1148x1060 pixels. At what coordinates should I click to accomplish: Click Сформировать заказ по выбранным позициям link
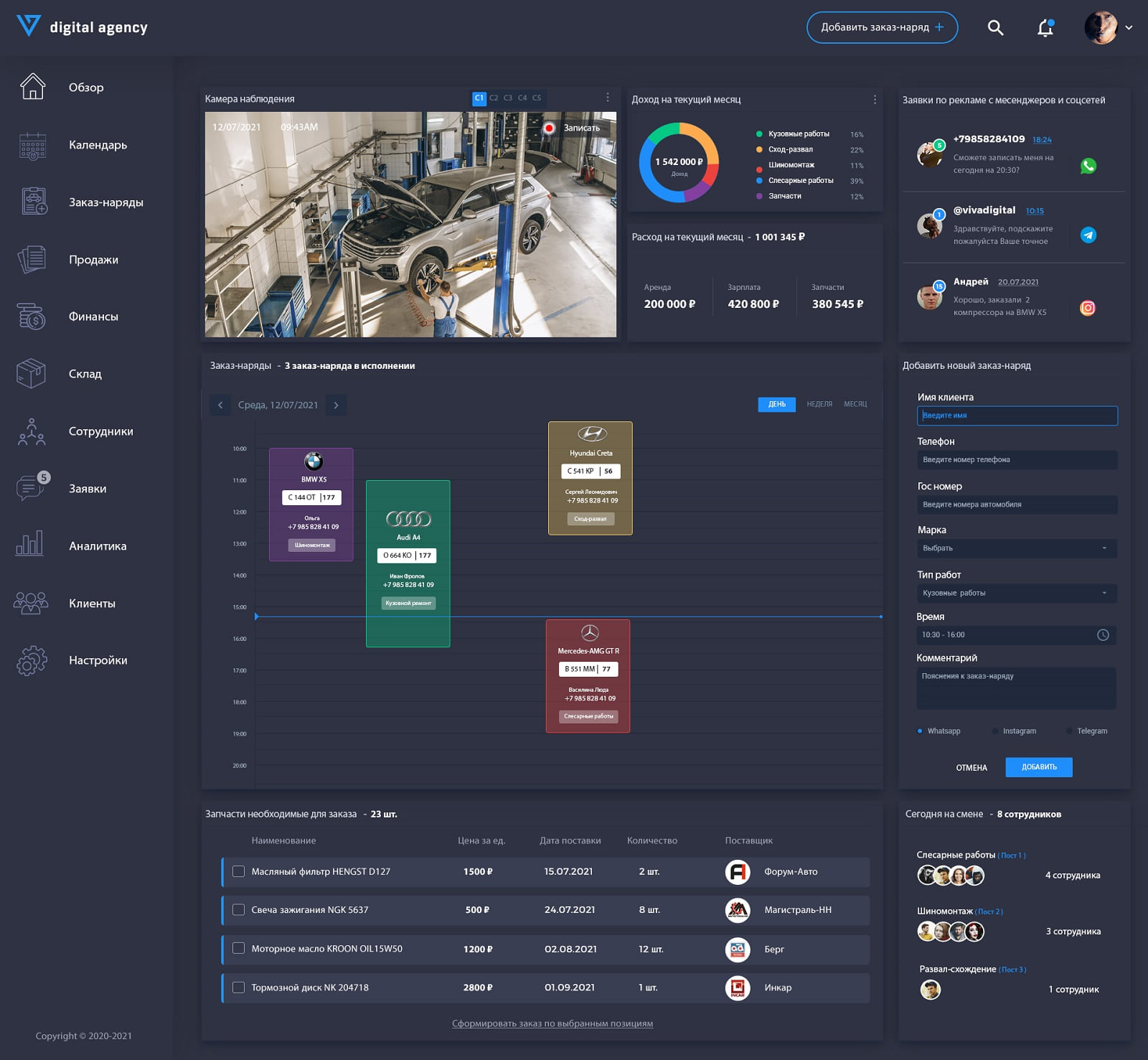(552, 1024)
